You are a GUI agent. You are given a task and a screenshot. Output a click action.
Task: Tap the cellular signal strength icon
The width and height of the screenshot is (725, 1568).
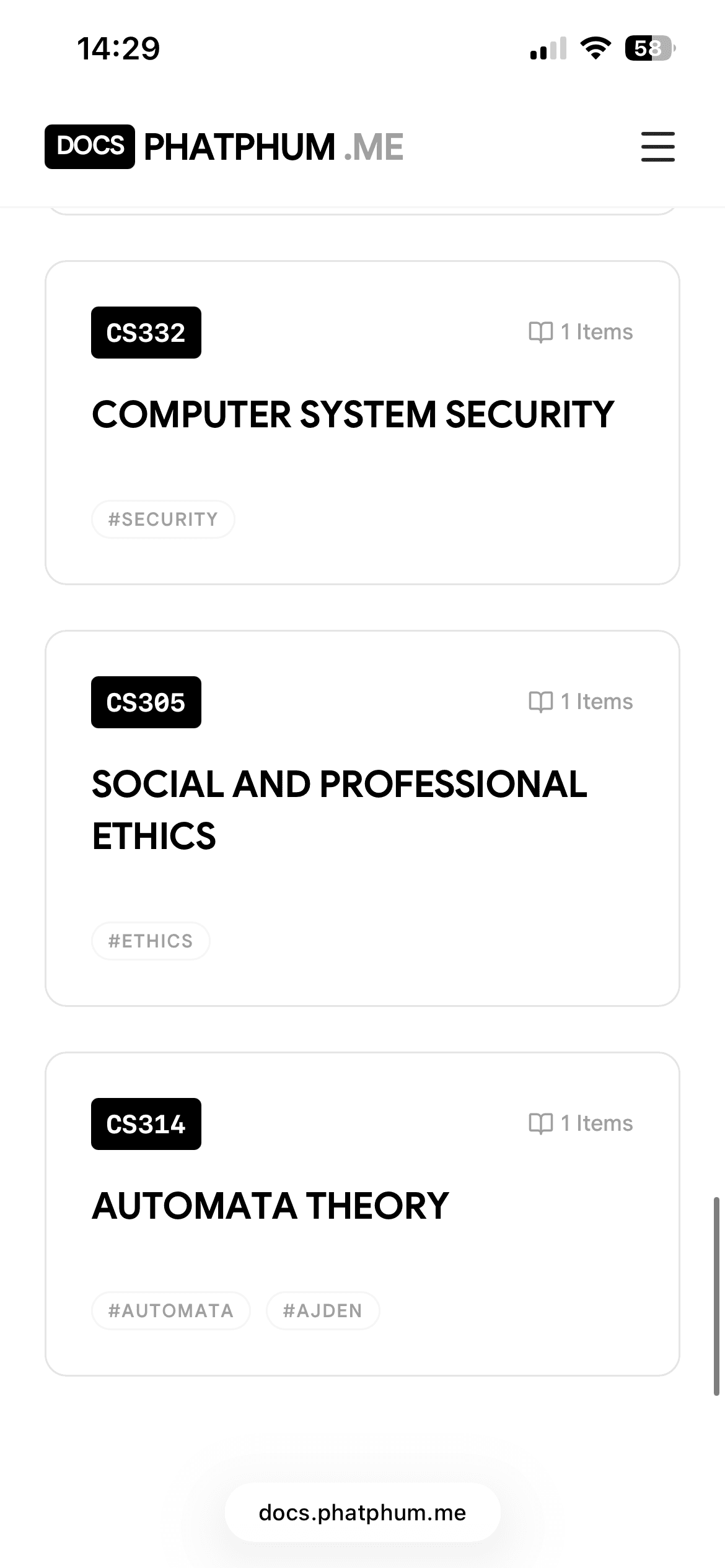coord(548,48)
